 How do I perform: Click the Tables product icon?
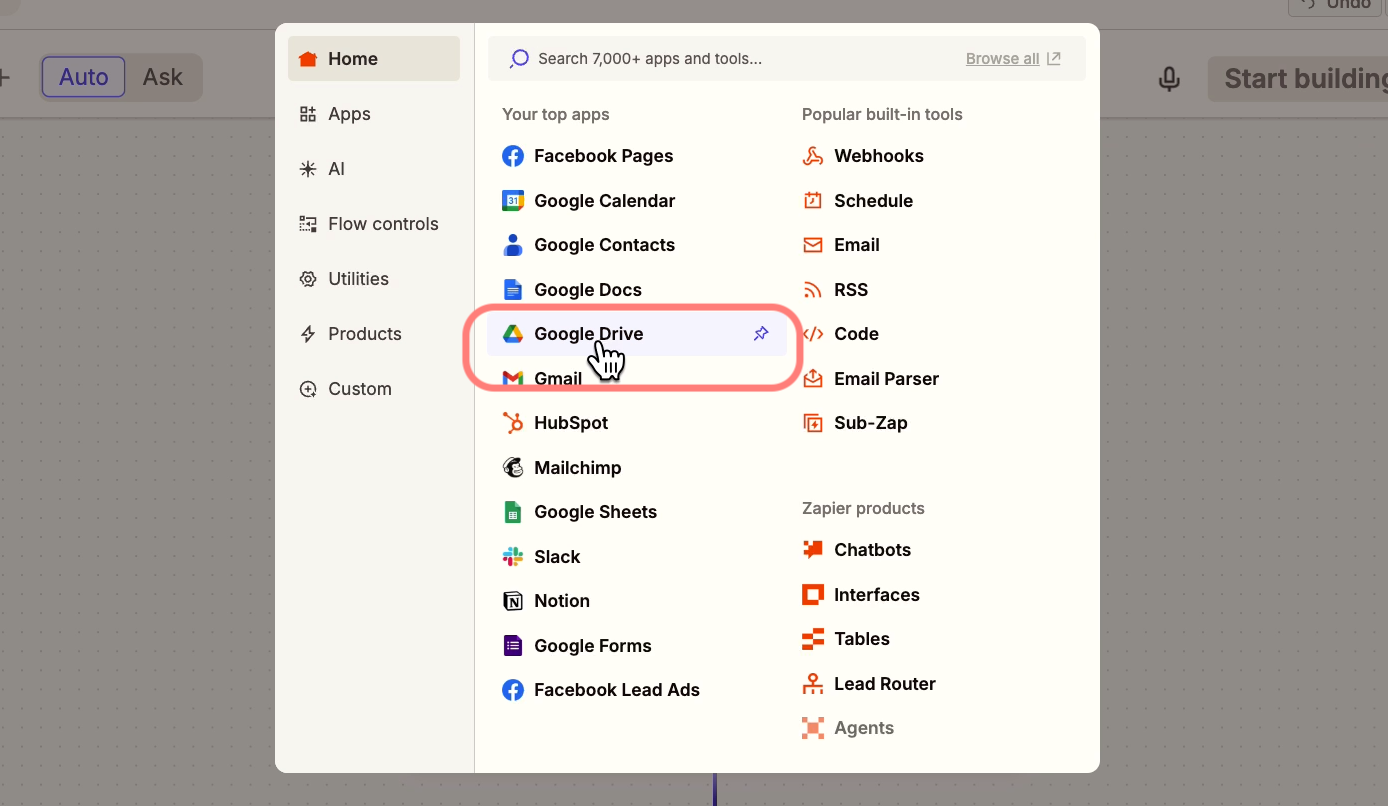coord(813,639)
